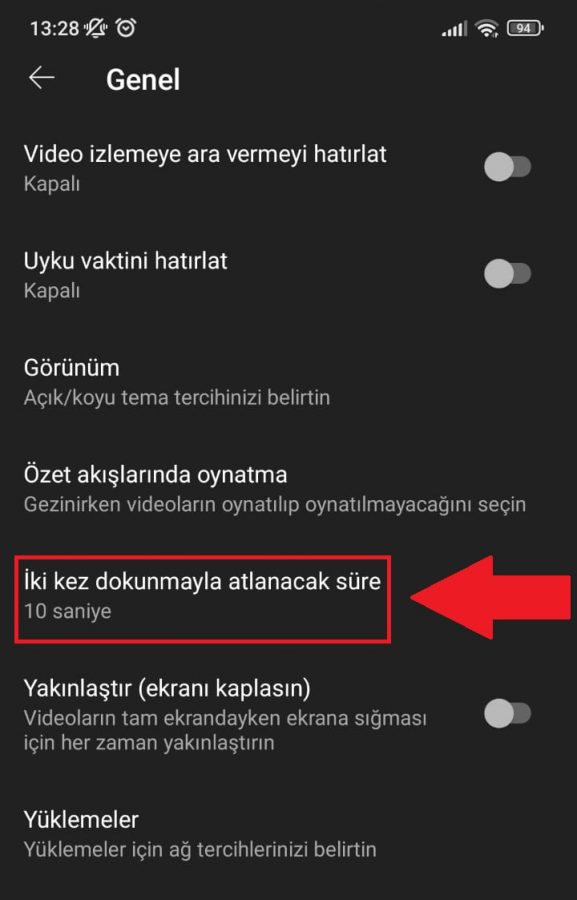Turn on Yakınlaştır (ekranı kaplasın) switch
This screenshot has width=577, height=900.
coord(508,714)
